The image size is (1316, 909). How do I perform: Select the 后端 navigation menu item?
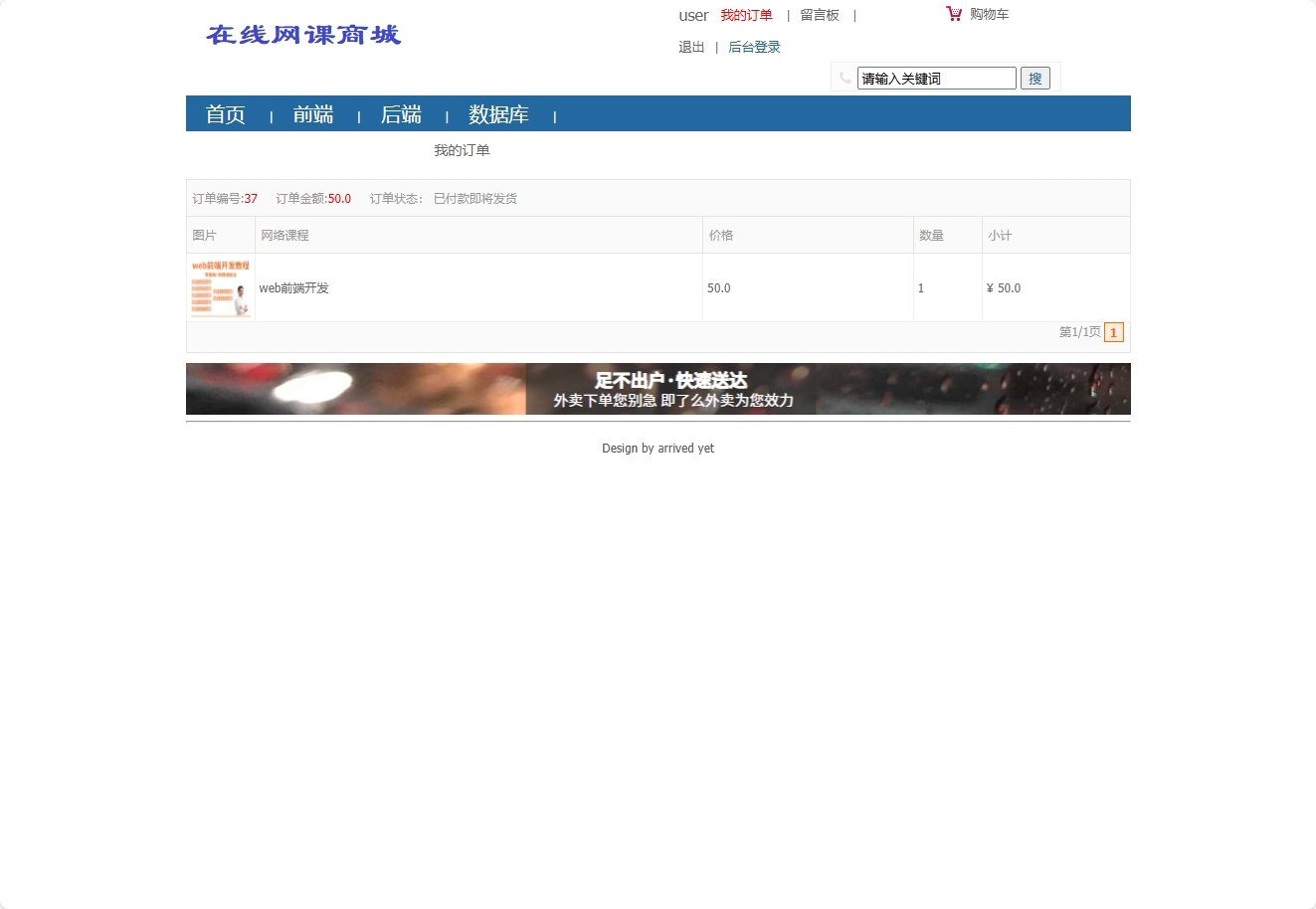click(x=402, y=113)
